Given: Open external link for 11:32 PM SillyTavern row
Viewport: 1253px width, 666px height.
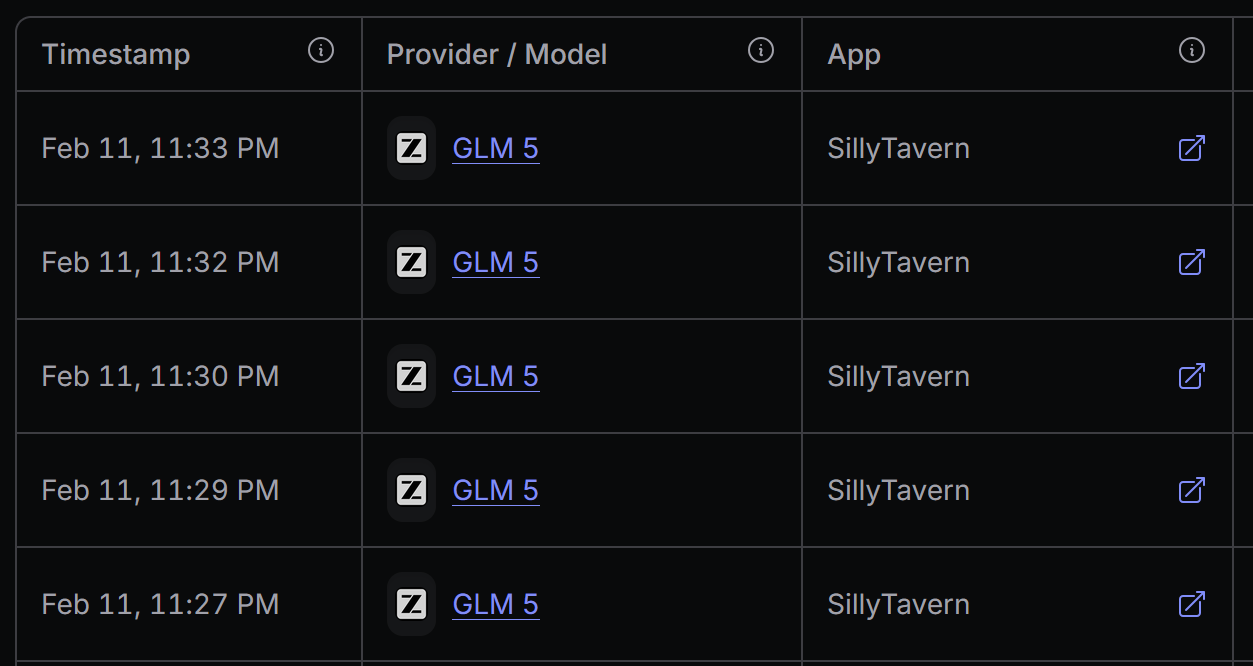Looking at the screenshot, I should (1192, 263).
